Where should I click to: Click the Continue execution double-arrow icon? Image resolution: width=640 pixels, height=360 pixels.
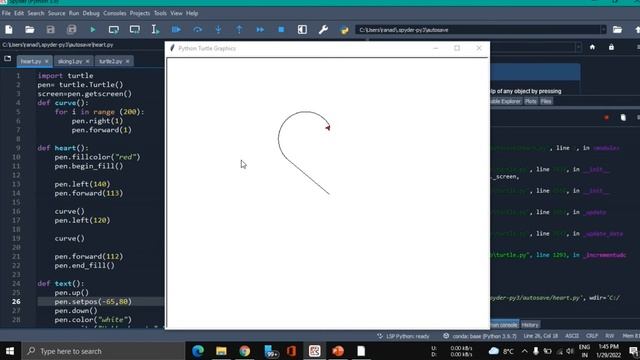(260, 30)
